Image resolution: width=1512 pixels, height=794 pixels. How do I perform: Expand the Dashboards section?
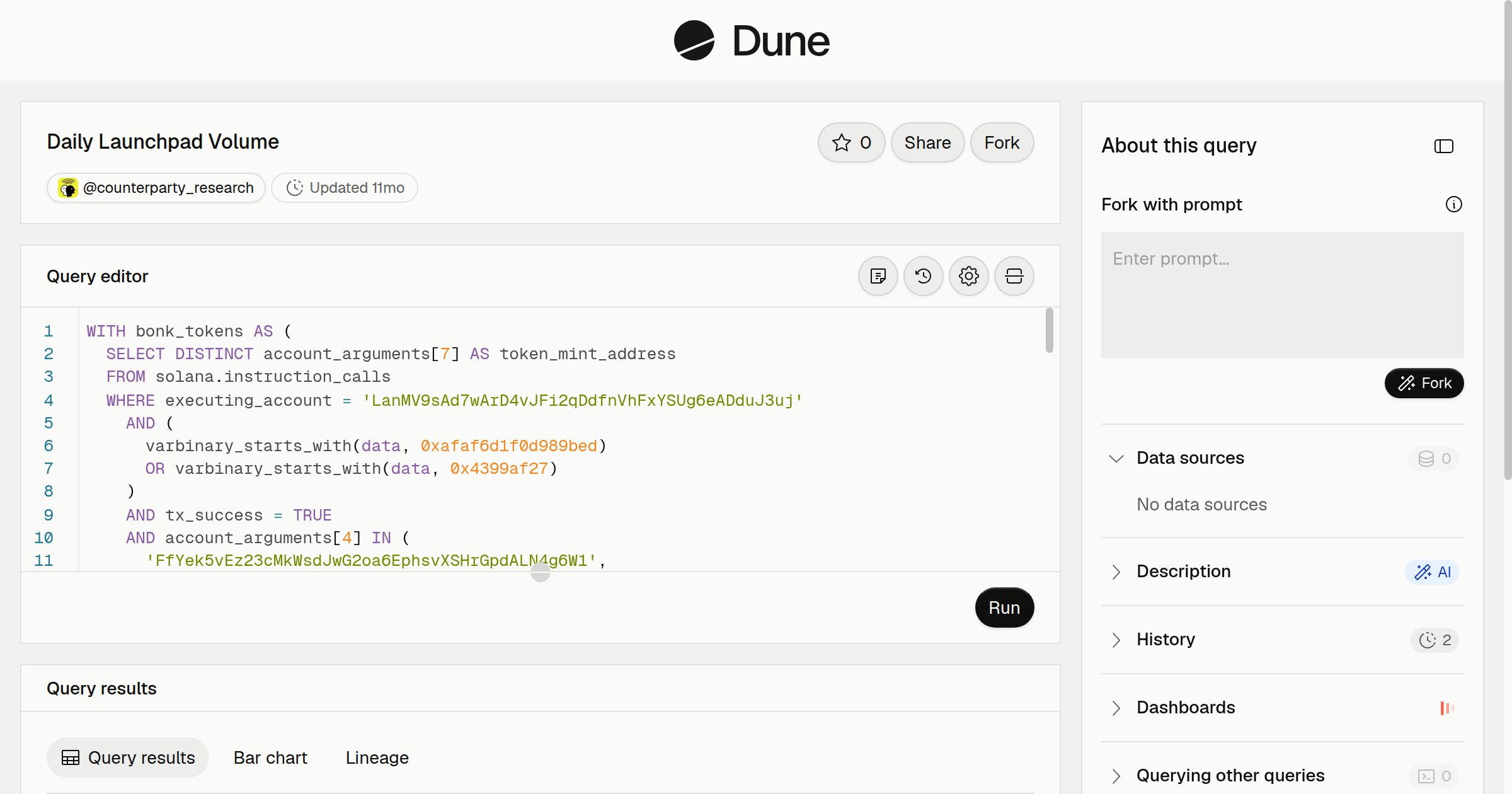pos(1116,708)
